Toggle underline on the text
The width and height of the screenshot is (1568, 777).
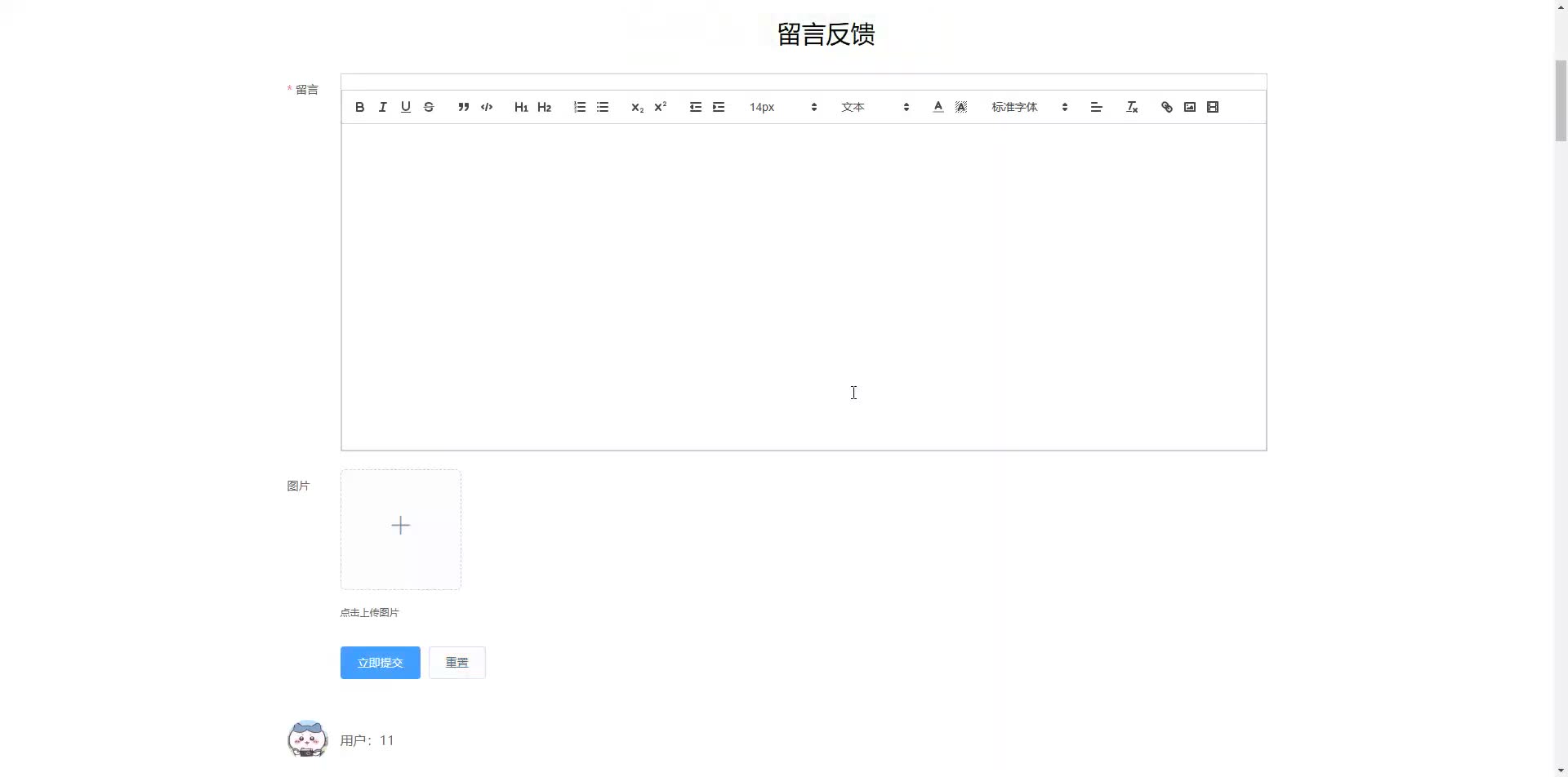coord(405,106)
